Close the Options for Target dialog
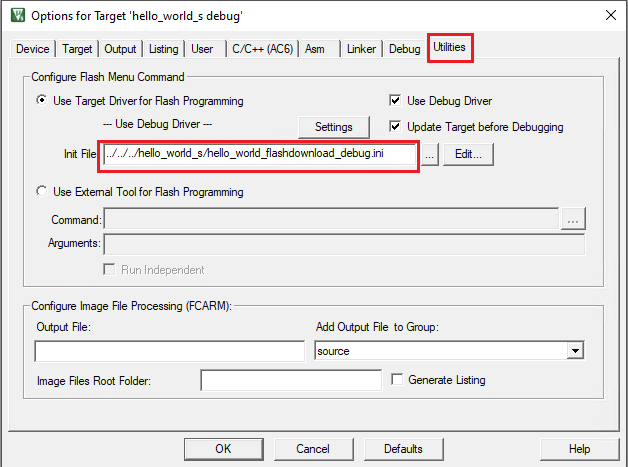The width and height of the screenshot is (628, 467). (x=609, y=15)
